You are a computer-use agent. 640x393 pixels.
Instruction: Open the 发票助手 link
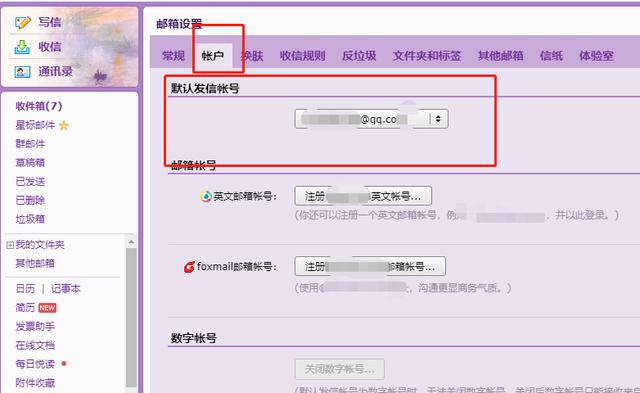35,326
